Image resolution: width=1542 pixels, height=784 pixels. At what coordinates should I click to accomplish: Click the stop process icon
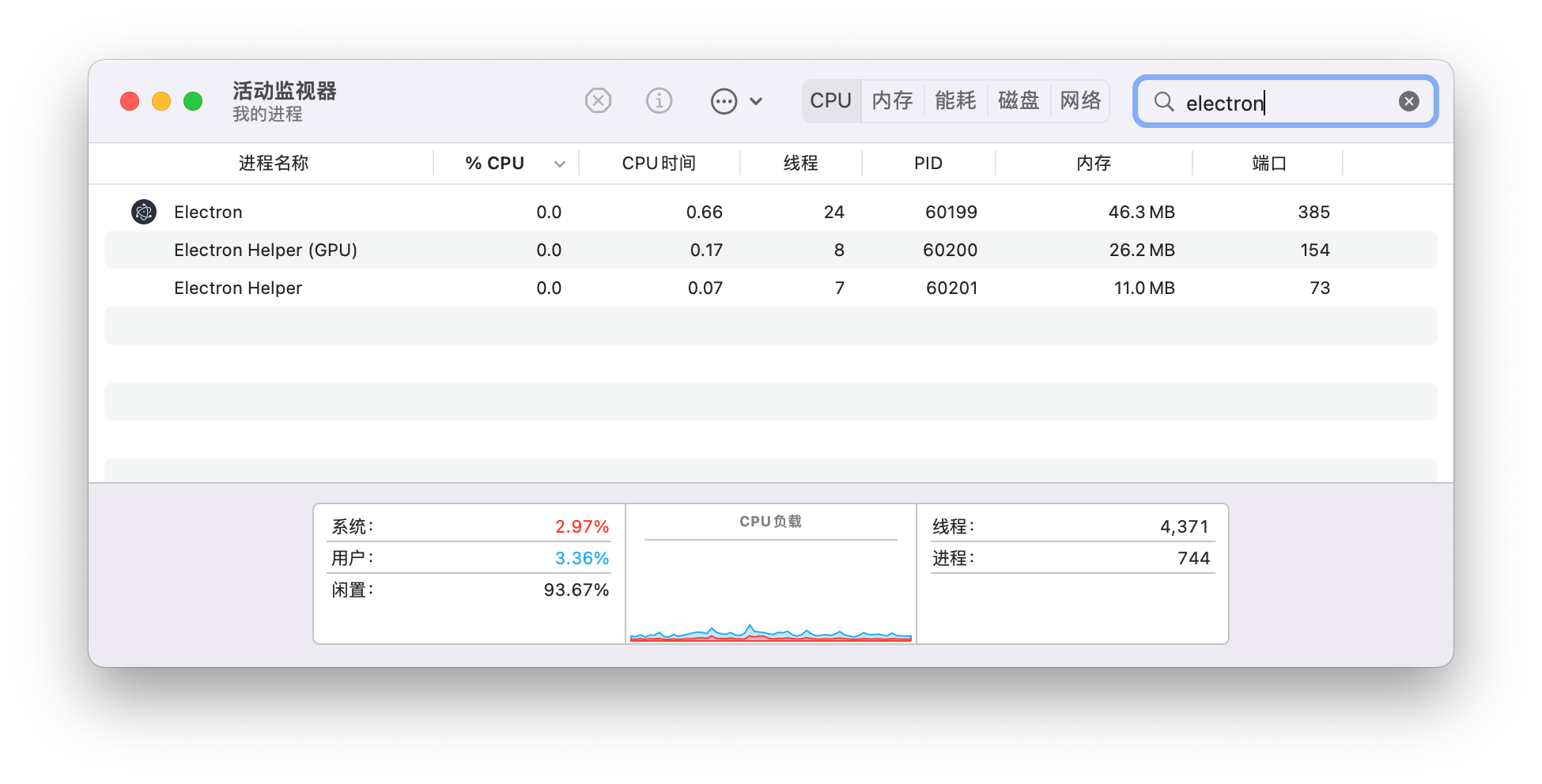tap(598, 101)
